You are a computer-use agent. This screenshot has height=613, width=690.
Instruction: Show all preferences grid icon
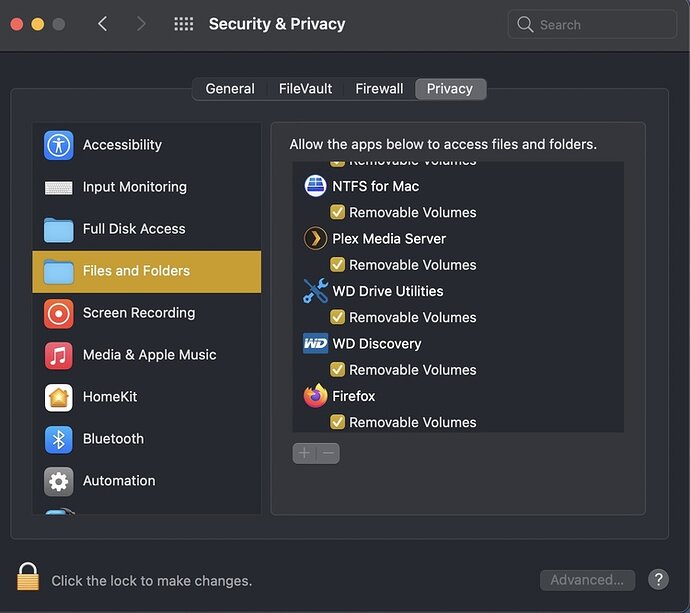click(x=184, y=24)
